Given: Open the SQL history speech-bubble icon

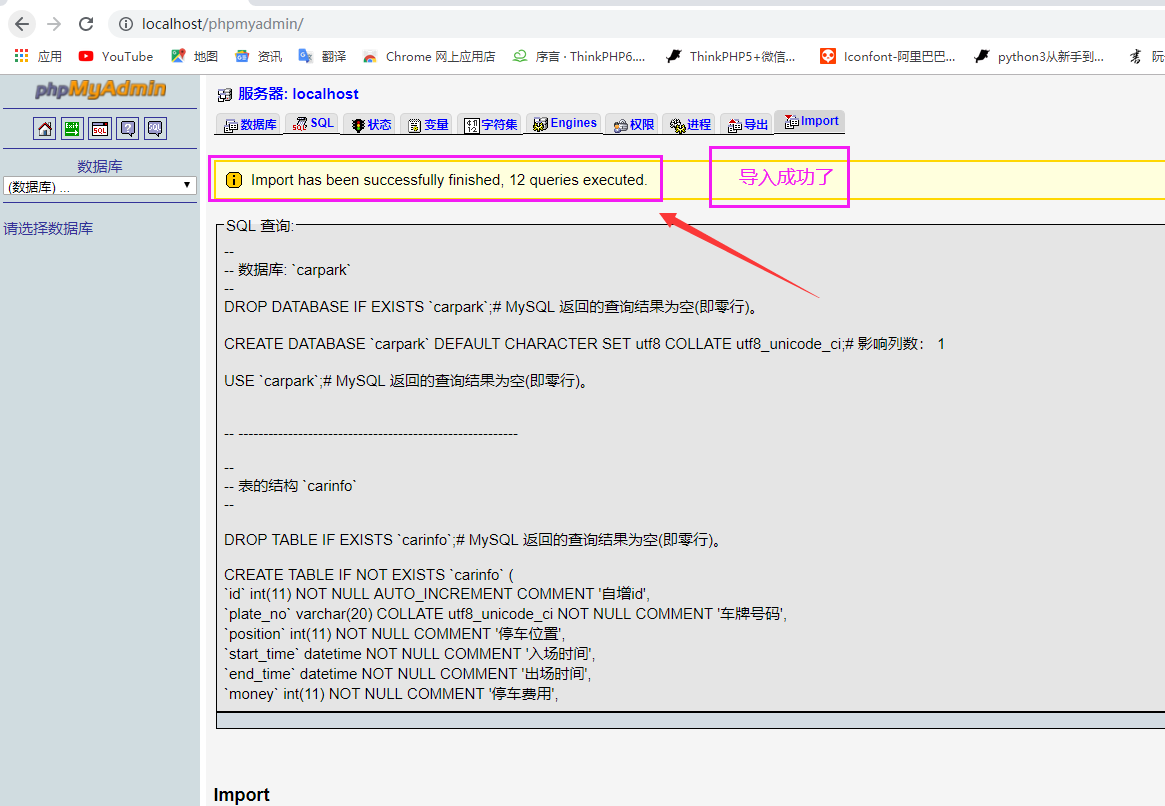Looking at the screenshot, I should click(x=153, y=128).
